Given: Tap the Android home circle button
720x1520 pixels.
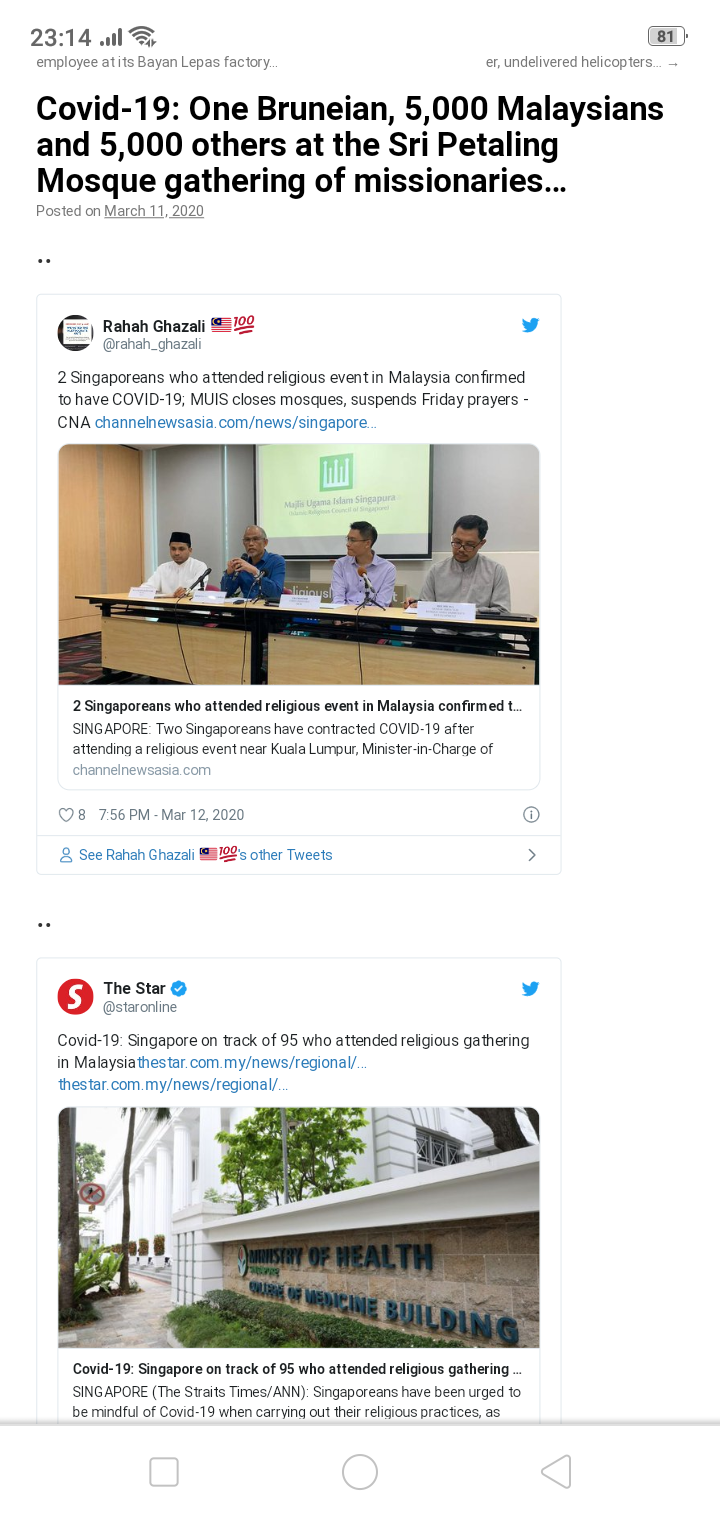Looking at the screenshot, I should click(360, 1472).
